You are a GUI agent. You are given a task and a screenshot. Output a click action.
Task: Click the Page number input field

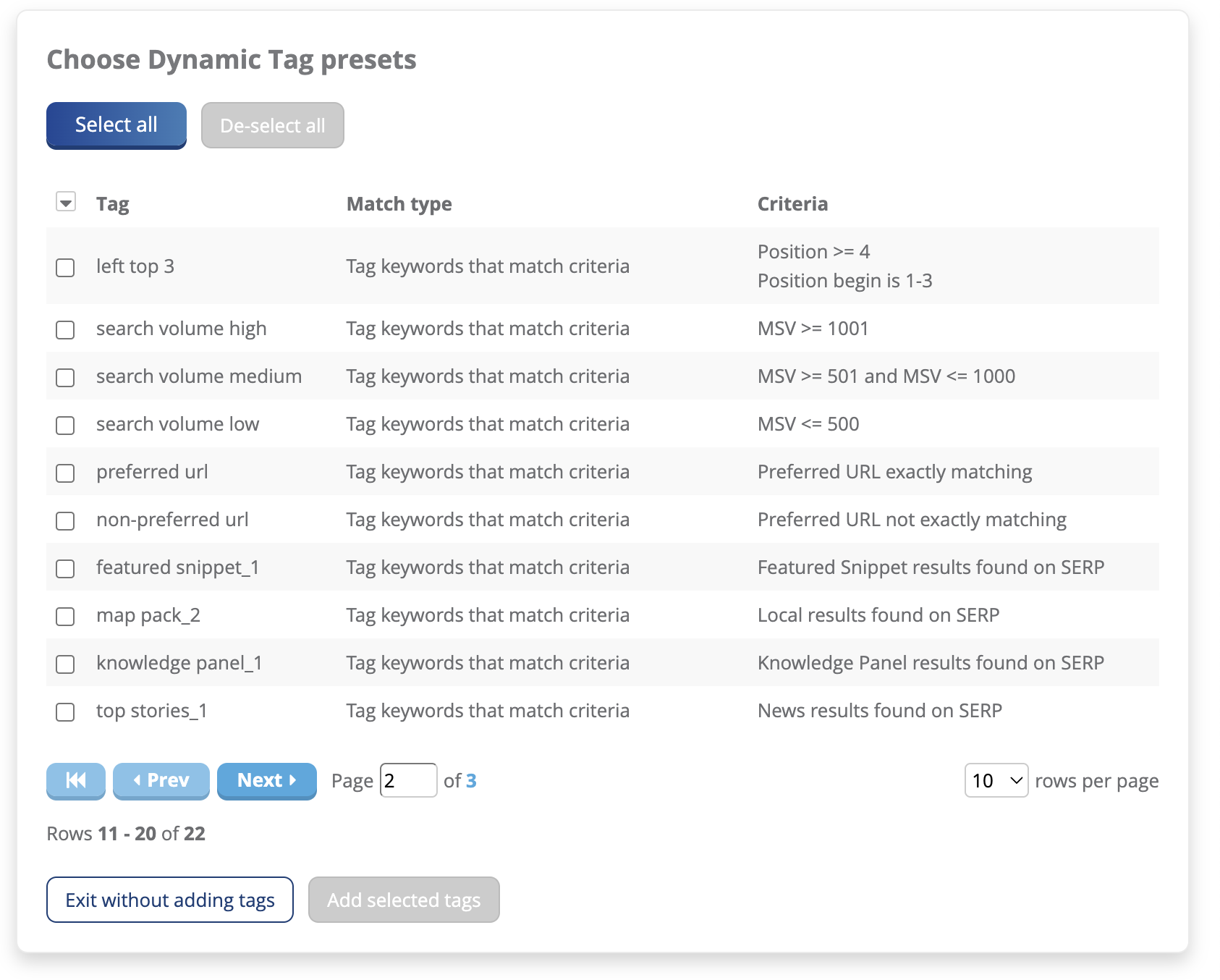408,780
